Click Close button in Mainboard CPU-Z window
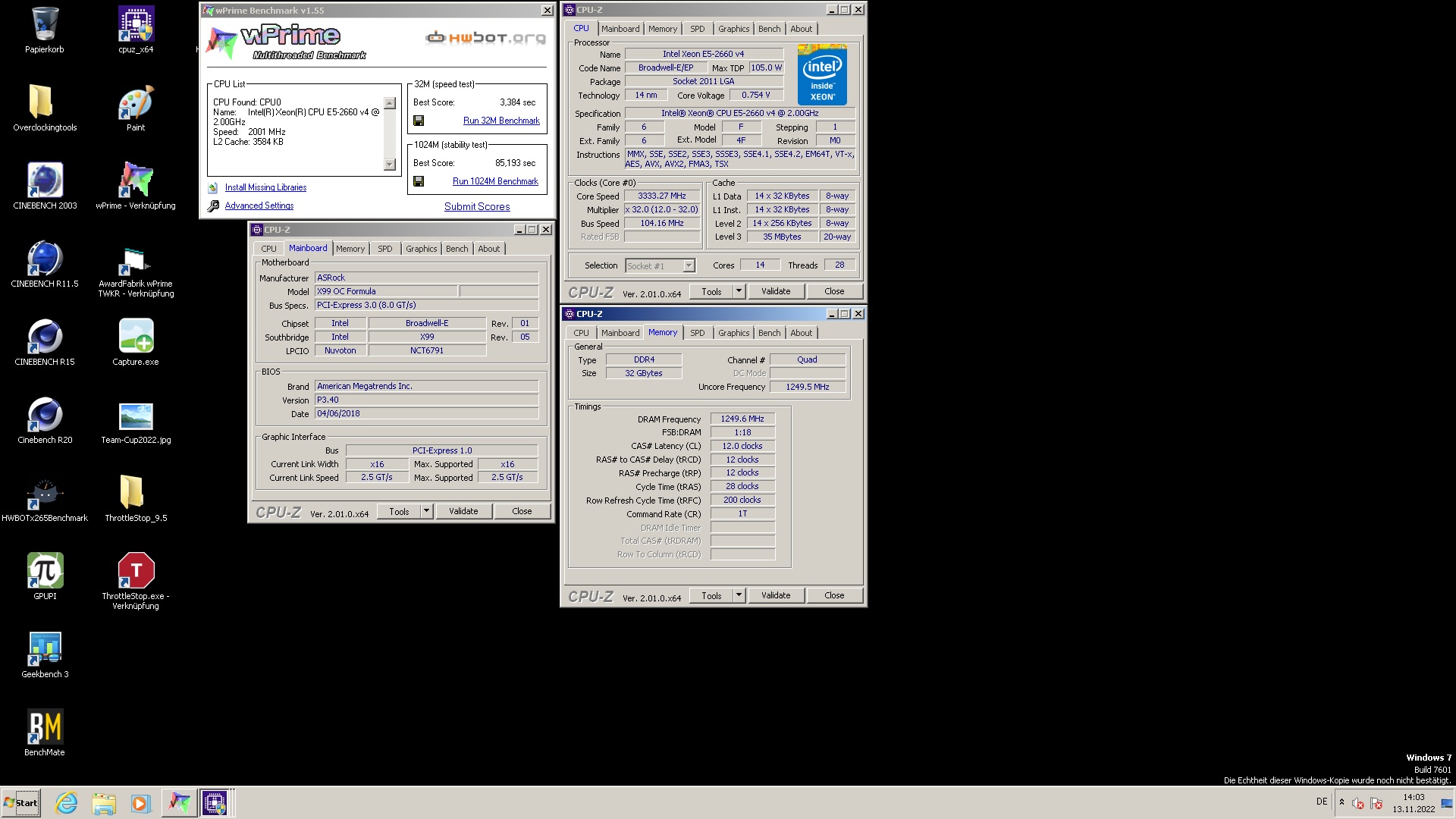The height and width of the screenshot is (819, 1456). point(522,511)
